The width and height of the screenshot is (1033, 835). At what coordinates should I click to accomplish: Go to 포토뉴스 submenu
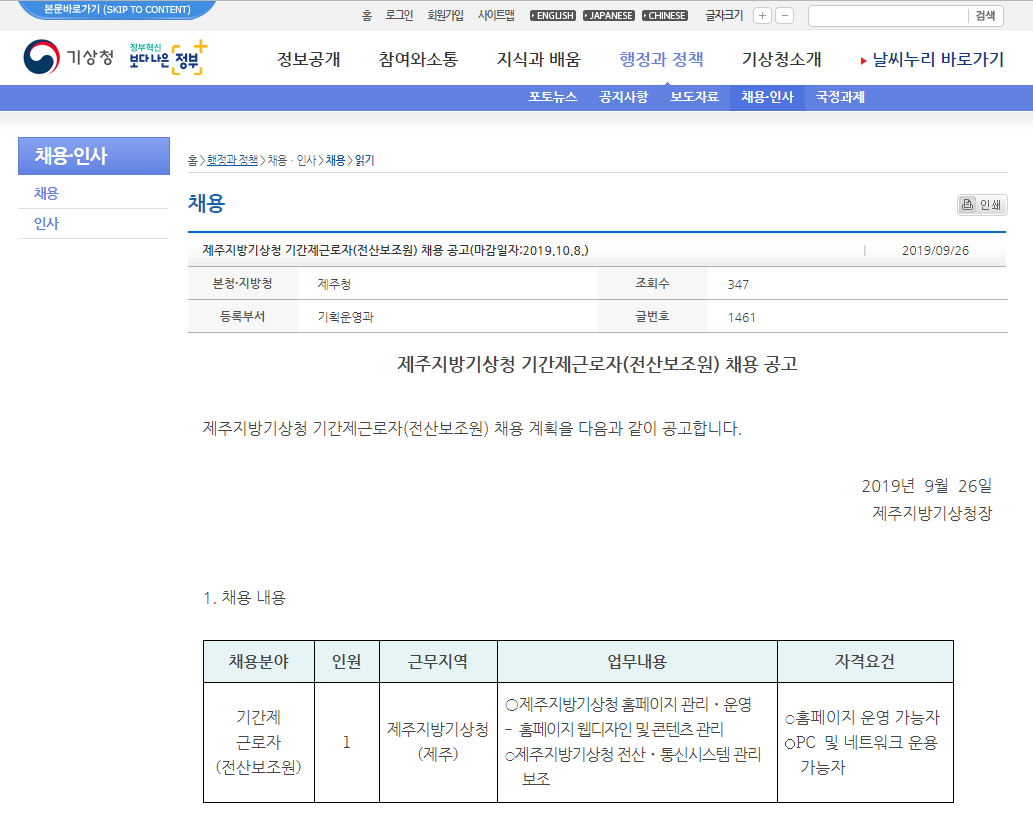tap(553, 98)
